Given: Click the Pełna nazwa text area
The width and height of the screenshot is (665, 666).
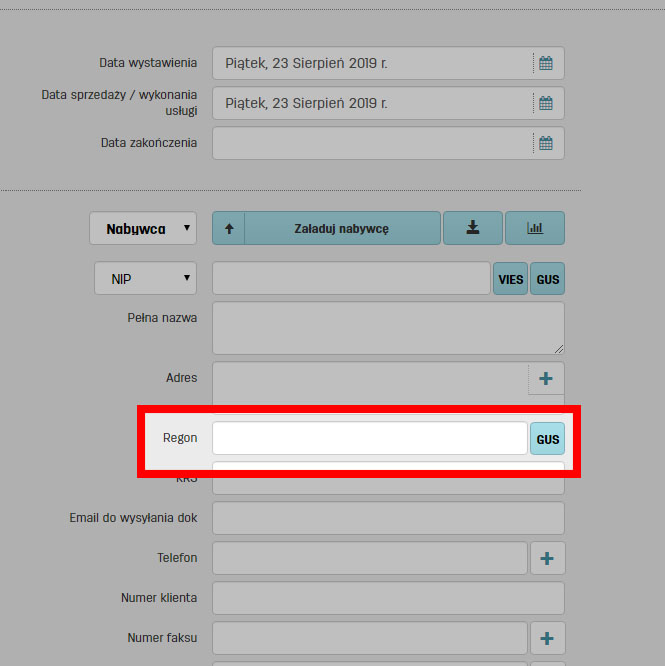Looking at the screenshot, I should [x=388, y=328].
